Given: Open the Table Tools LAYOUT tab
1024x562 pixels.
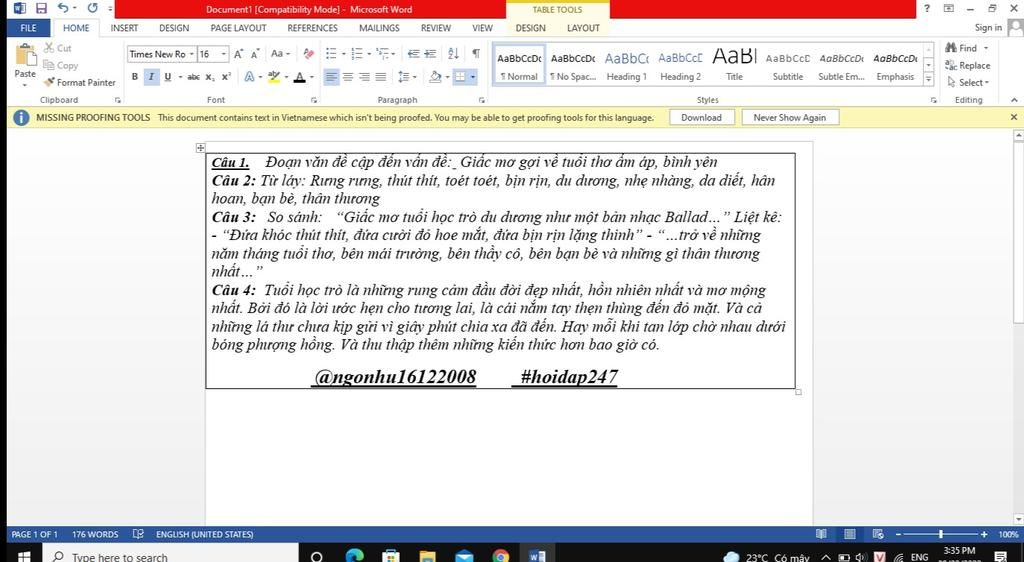Looking at the screenshot, I should pyautogui.click(x=583, y=28).
